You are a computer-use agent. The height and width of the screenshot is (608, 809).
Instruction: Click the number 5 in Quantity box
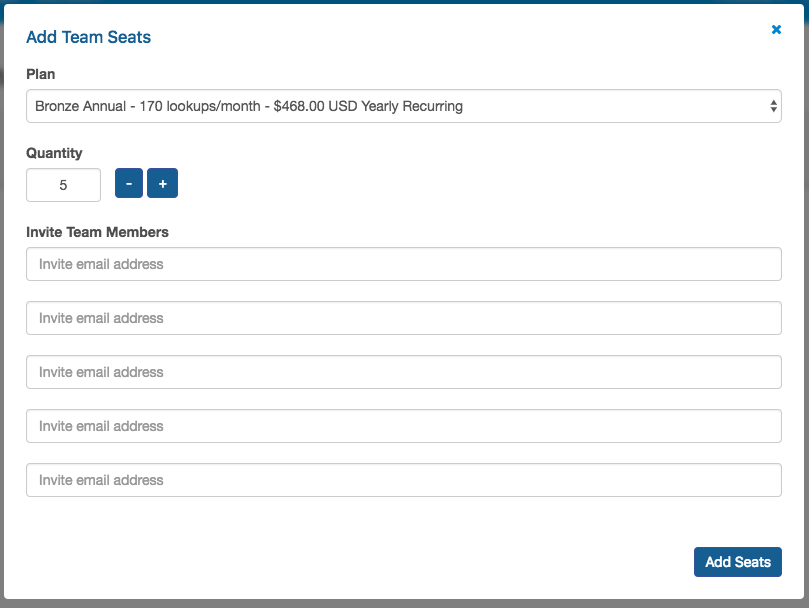[63, 185]
